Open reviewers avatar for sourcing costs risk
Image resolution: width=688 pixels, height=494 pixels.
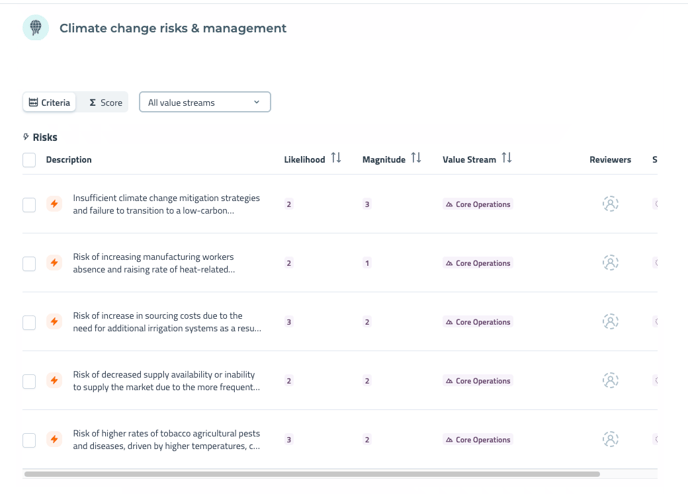610,322
